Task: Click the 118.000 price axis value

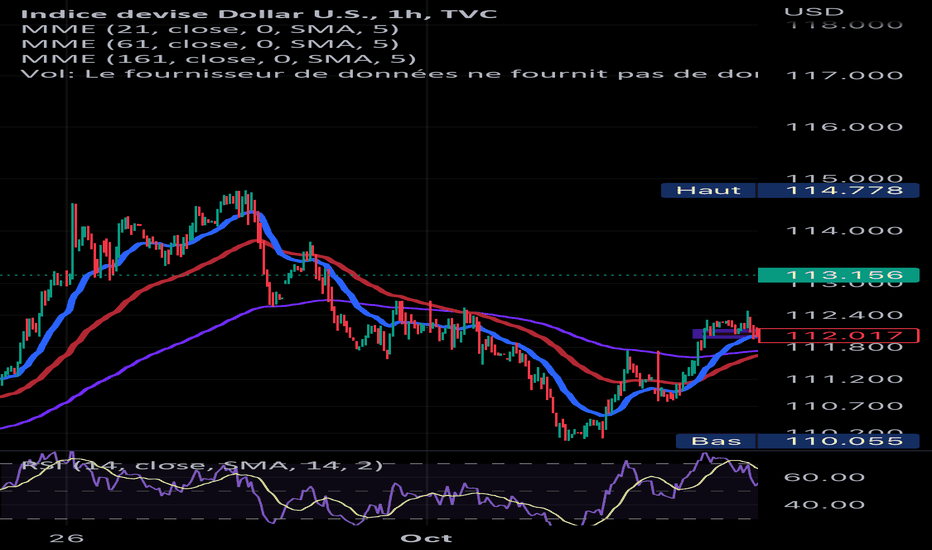Action: [845, 25]
